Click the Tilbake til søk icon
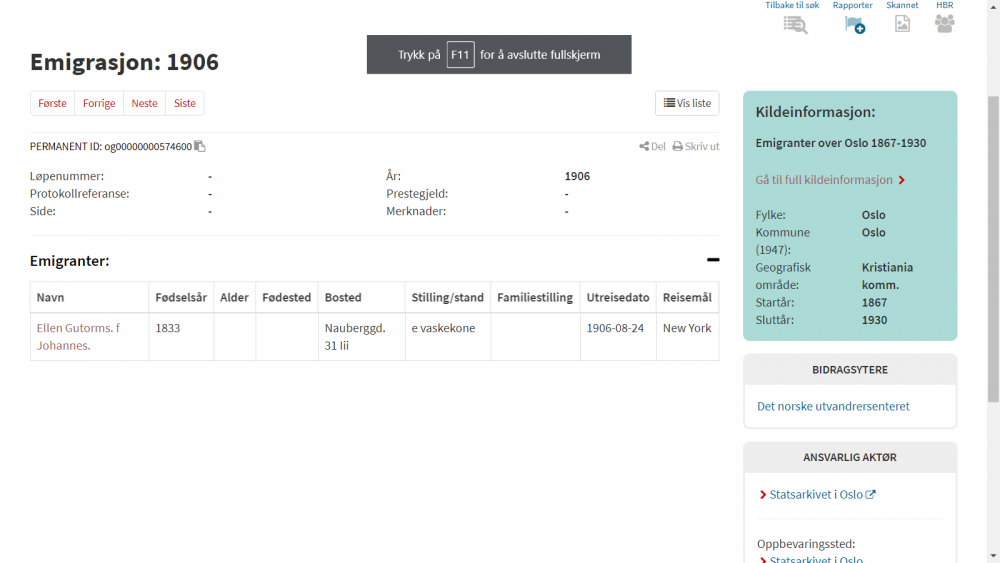 click(x=794, y=25)
